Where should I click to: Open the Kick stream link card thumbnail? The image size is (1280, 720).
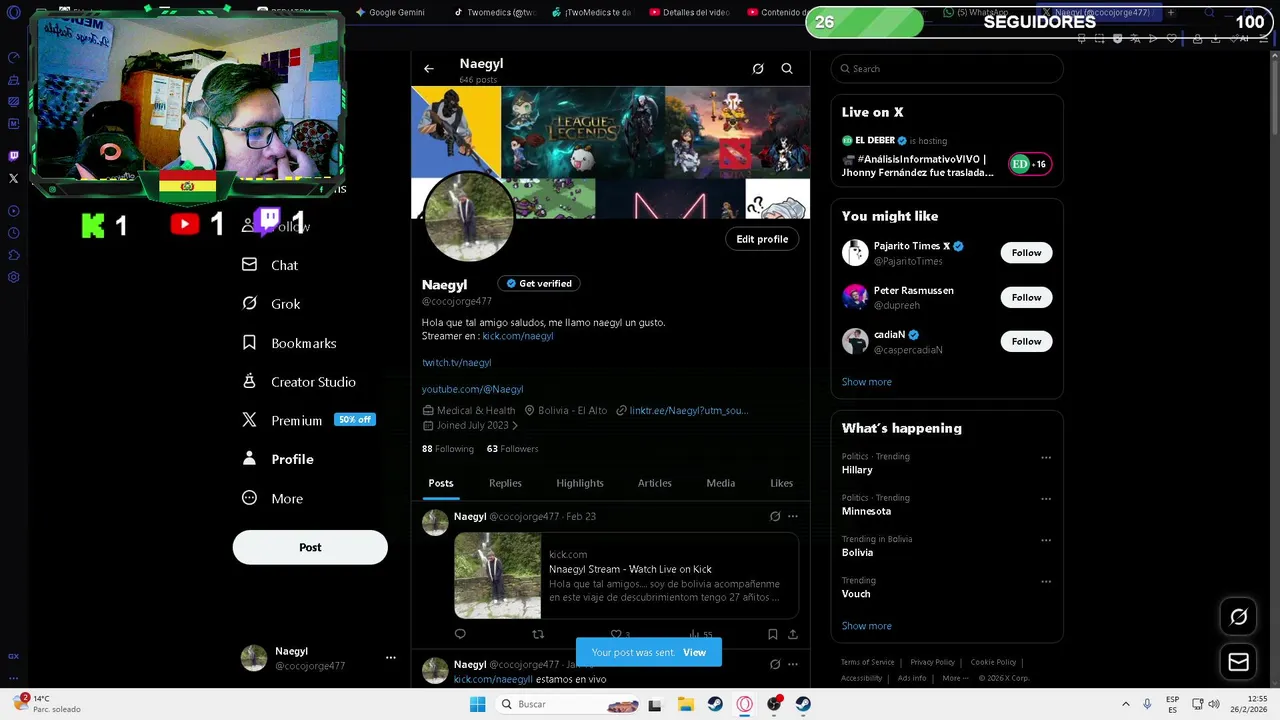tap(498, 575)
